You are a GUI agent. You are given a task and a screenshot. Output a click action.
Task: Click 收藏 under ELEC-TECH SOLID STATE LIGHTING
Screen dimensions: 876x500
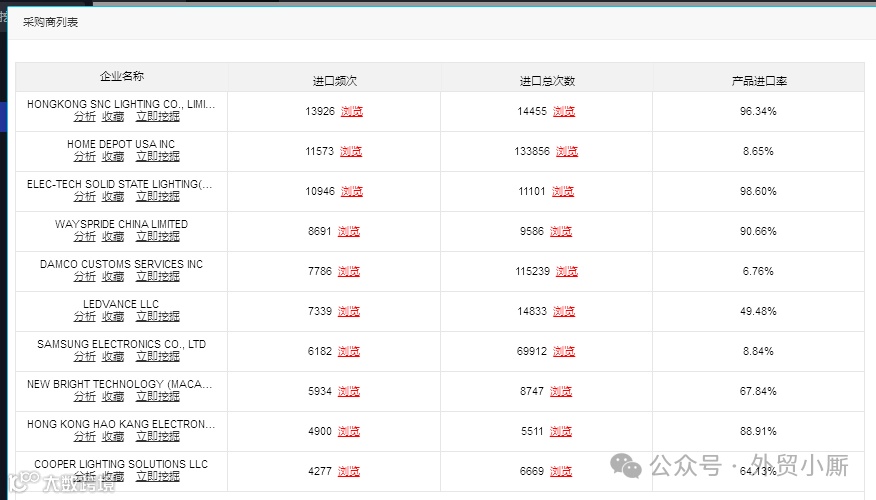click(113, 196)
